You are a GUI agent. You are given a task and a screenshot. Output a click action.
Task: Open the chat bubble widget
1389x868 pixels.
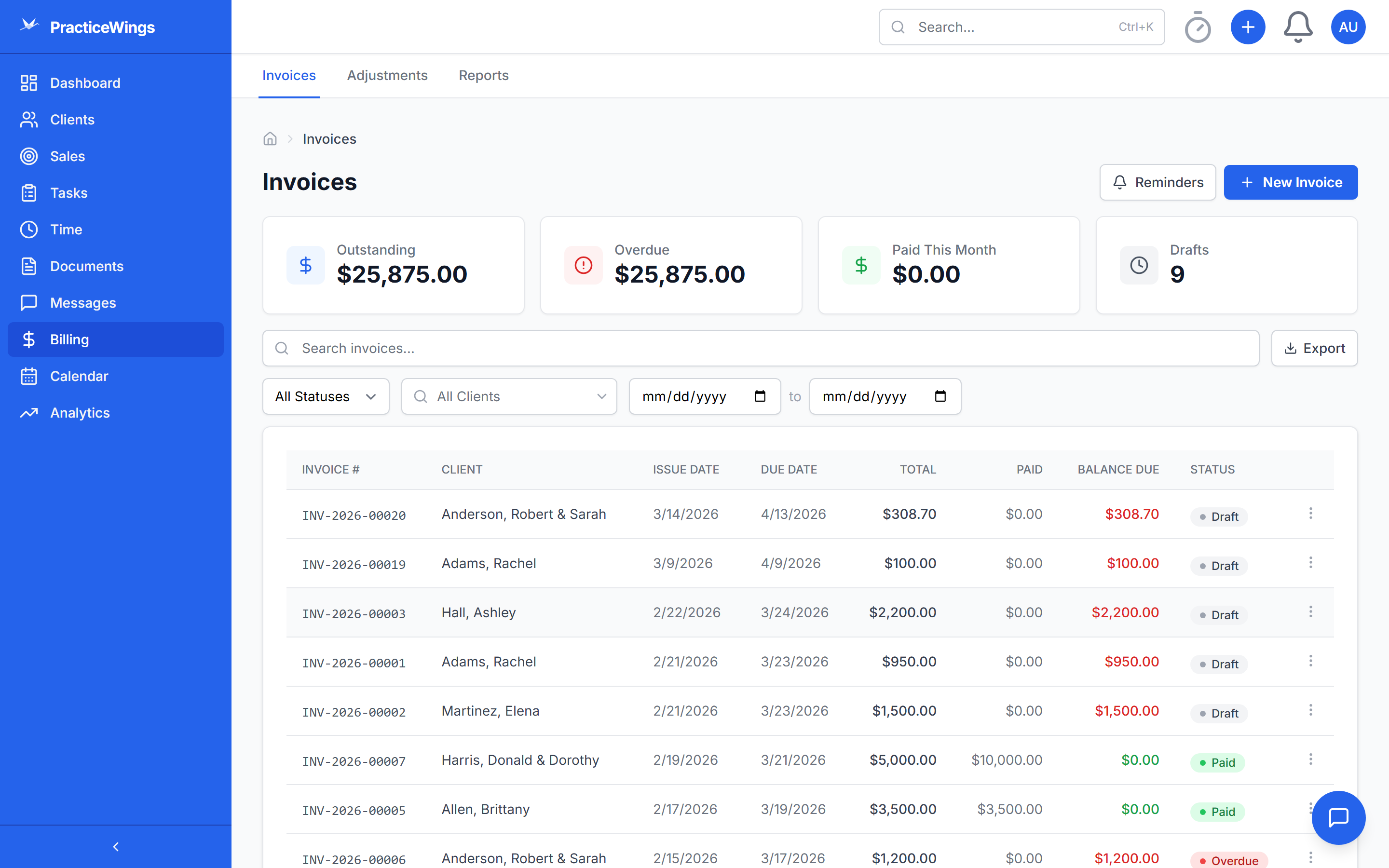(x=1338, y=817)
